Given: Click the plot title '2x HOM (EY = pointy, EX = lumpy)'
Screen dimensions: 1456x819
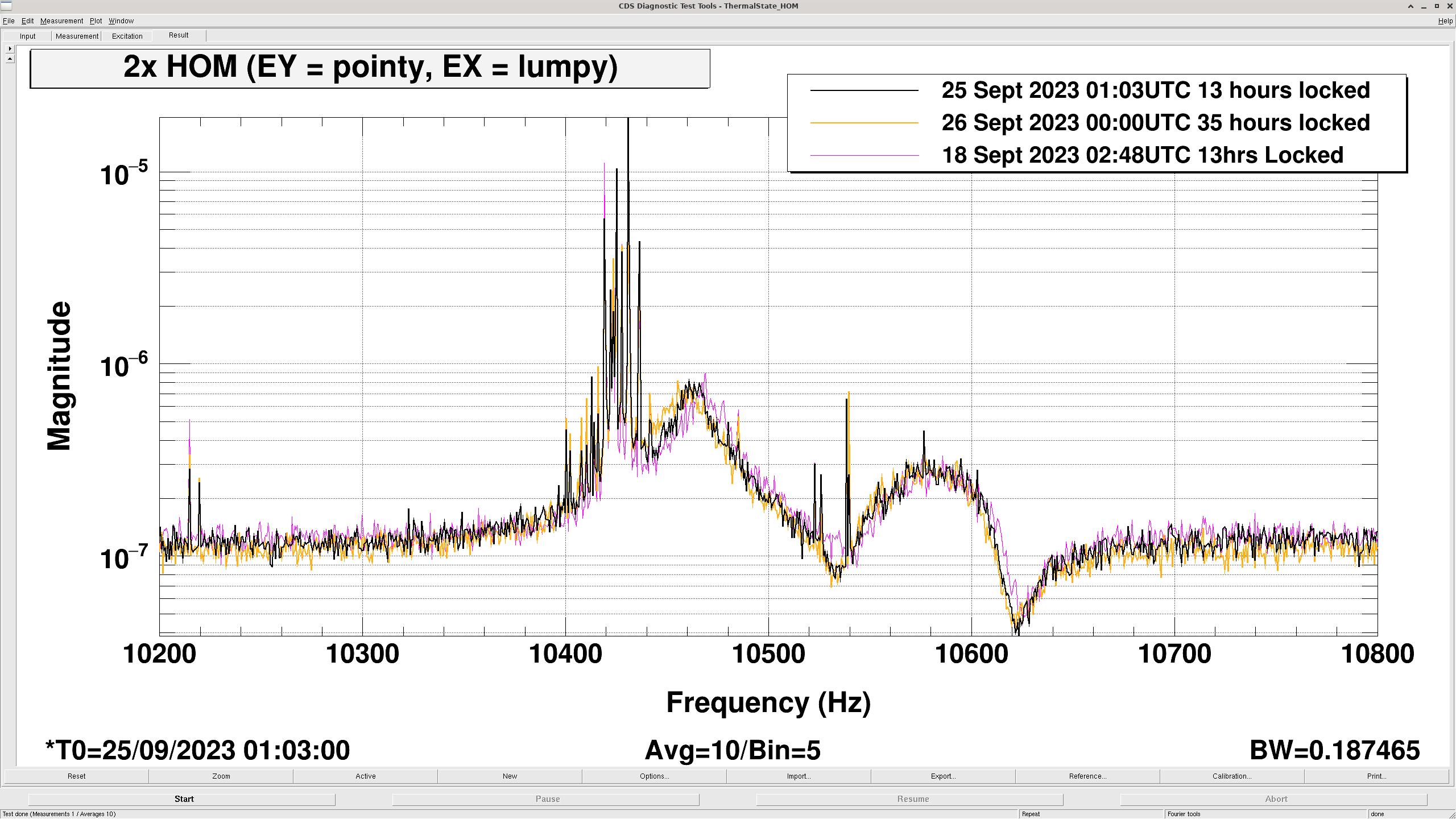Looking at the screenshot, I should tap(370, 68).
